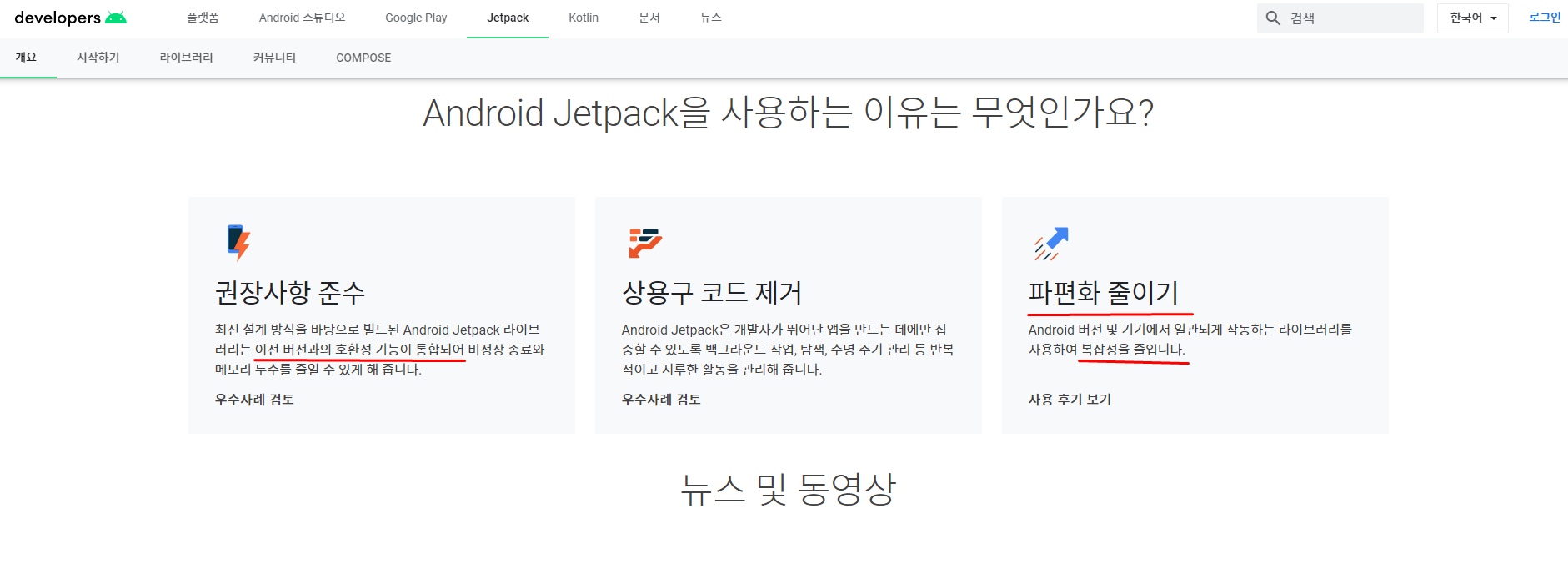The height and width of the screenshot is (569, 1568).
Task: Click 우수사례 검토 under 권장사항 준수
Action: click(254, 400)
